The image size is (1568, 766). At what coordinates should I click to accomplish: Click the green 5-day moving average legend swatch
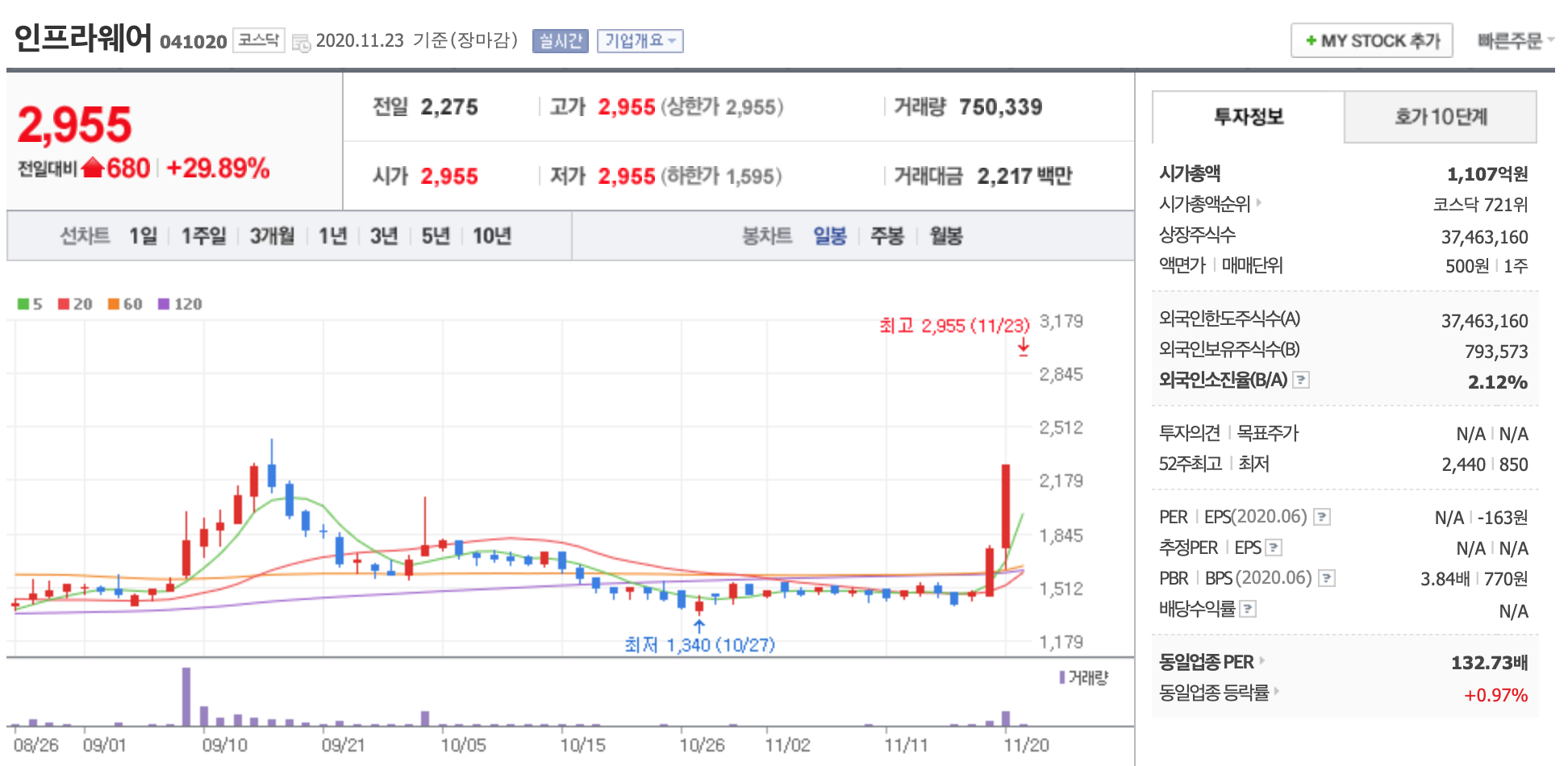23,304
